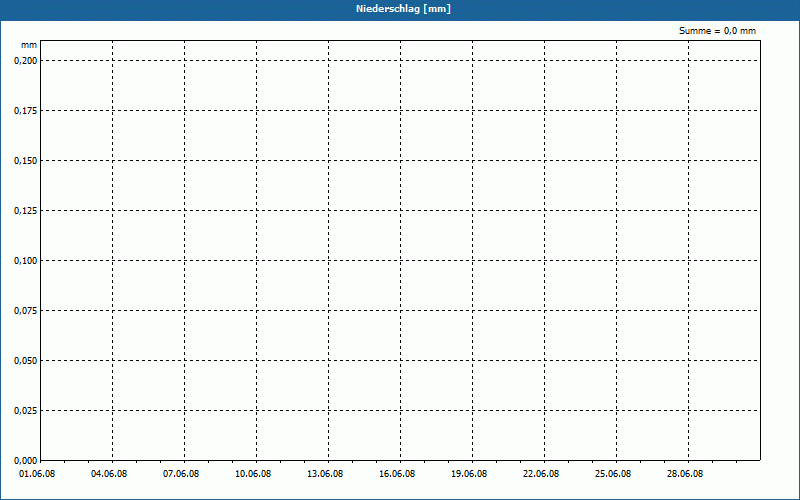The height and width of the screenshot is (500, 800).
Task: Click the 'Summe = 0,0 mm' total label
Action: click(717, 31)
